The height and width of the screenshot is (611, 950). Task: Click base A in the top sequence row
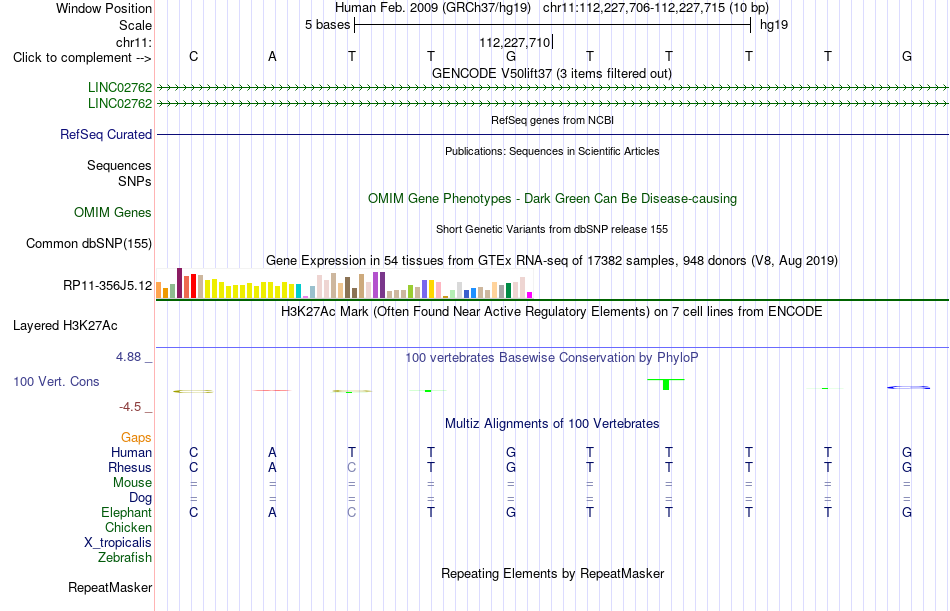click(272, 56)
